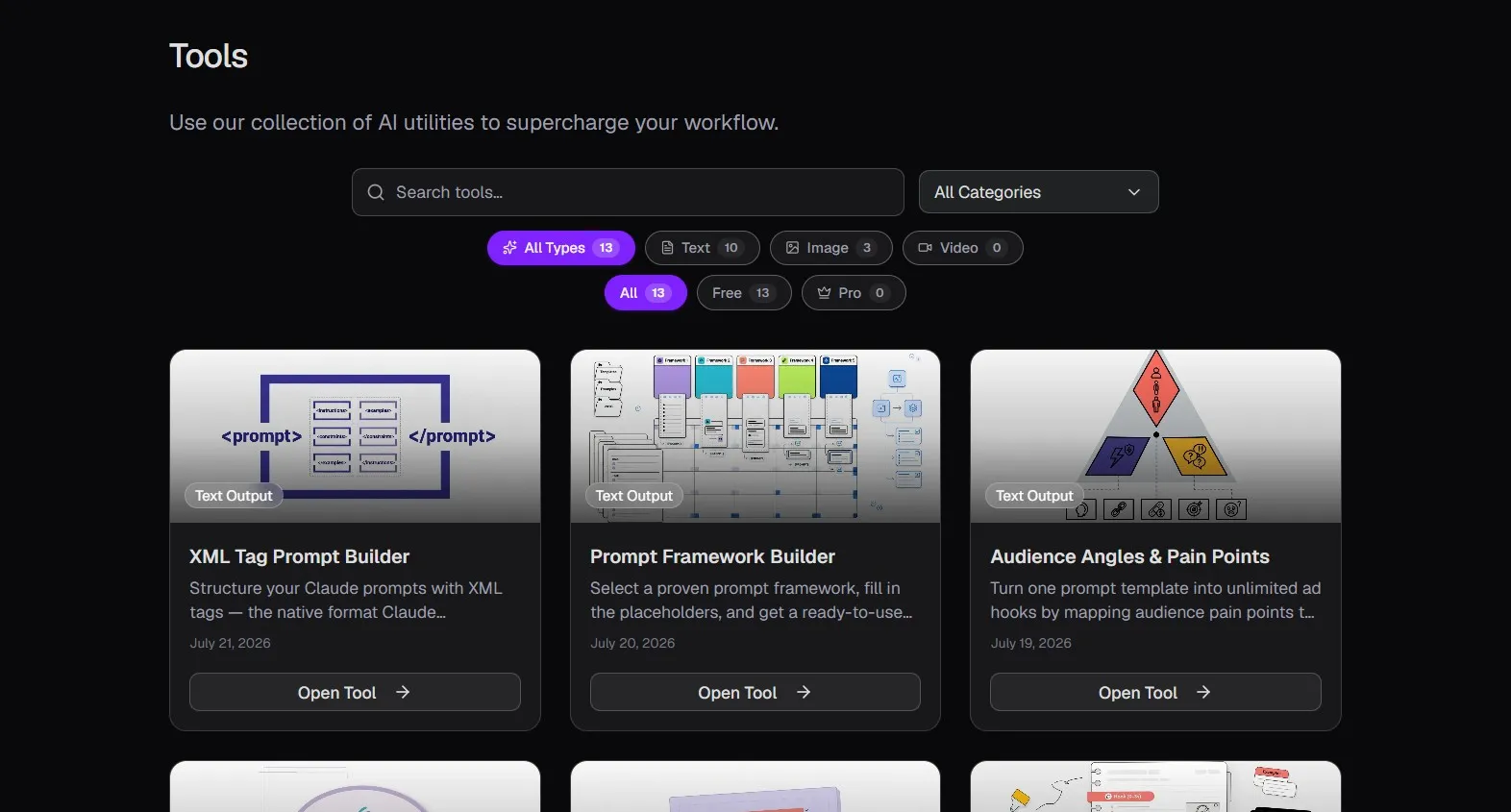Click Text Output badge on Audience Angles card
This screenshot has height=812, width=1511.
(x=1034, y=496)
